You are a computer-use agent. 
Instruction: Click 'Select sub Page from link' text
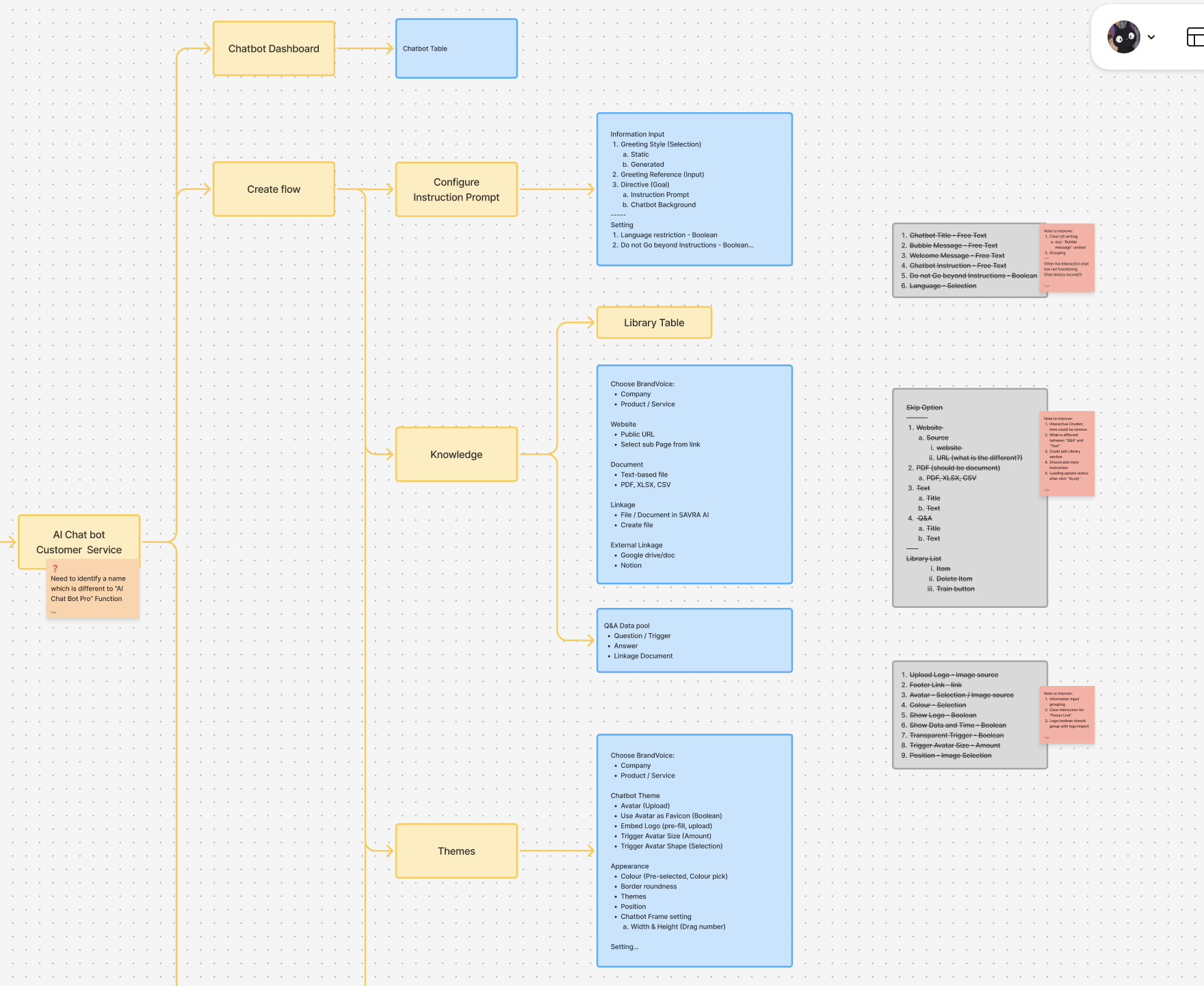[x=660, y=444]
